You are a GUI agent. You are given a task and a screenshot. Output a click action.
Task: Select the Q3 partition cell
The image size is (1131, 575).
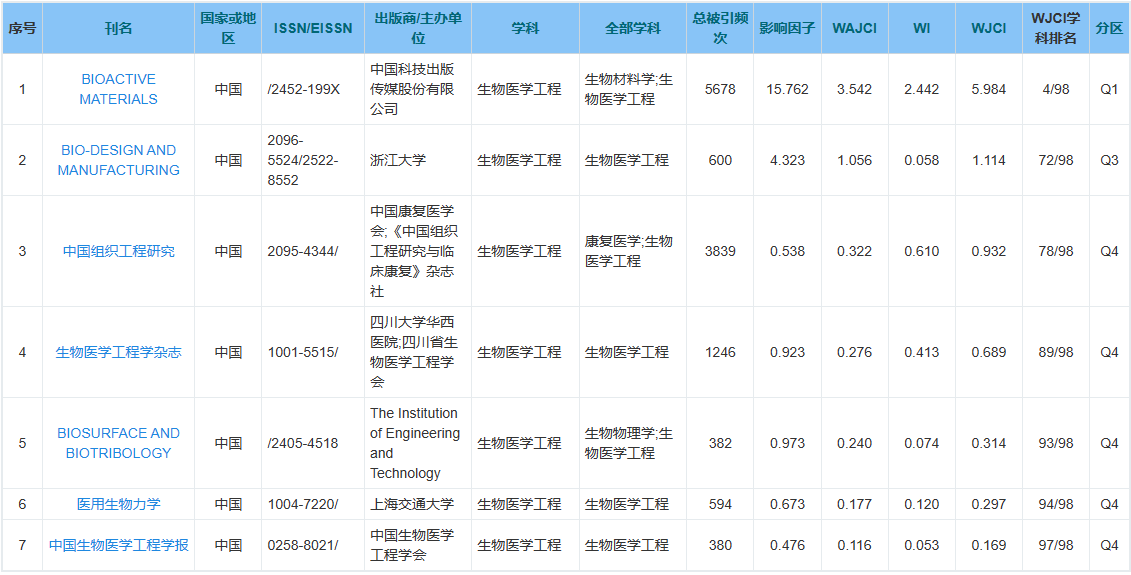click(x=1109, y=160)
